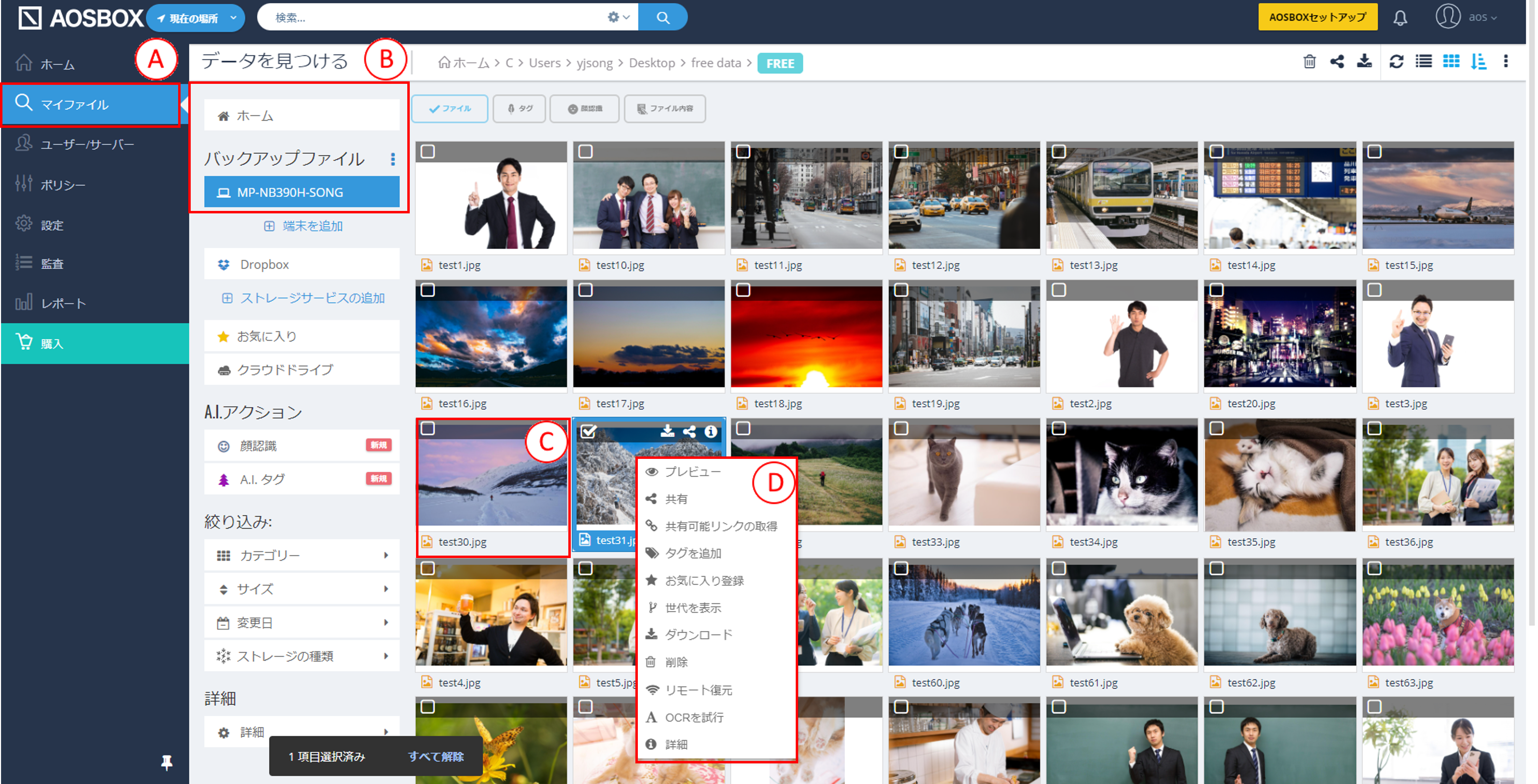Check the checkbox on test30.jpg
This screenshot has height=784, width=1538.
click(428, 429)
